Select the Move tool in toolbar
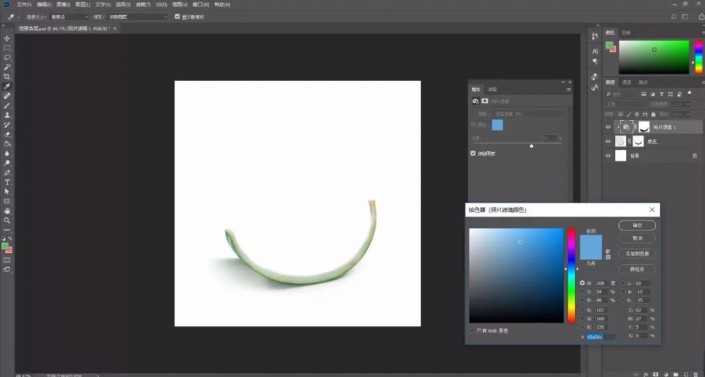The width and height of the screenshot is (705, 377). [7, 39]
